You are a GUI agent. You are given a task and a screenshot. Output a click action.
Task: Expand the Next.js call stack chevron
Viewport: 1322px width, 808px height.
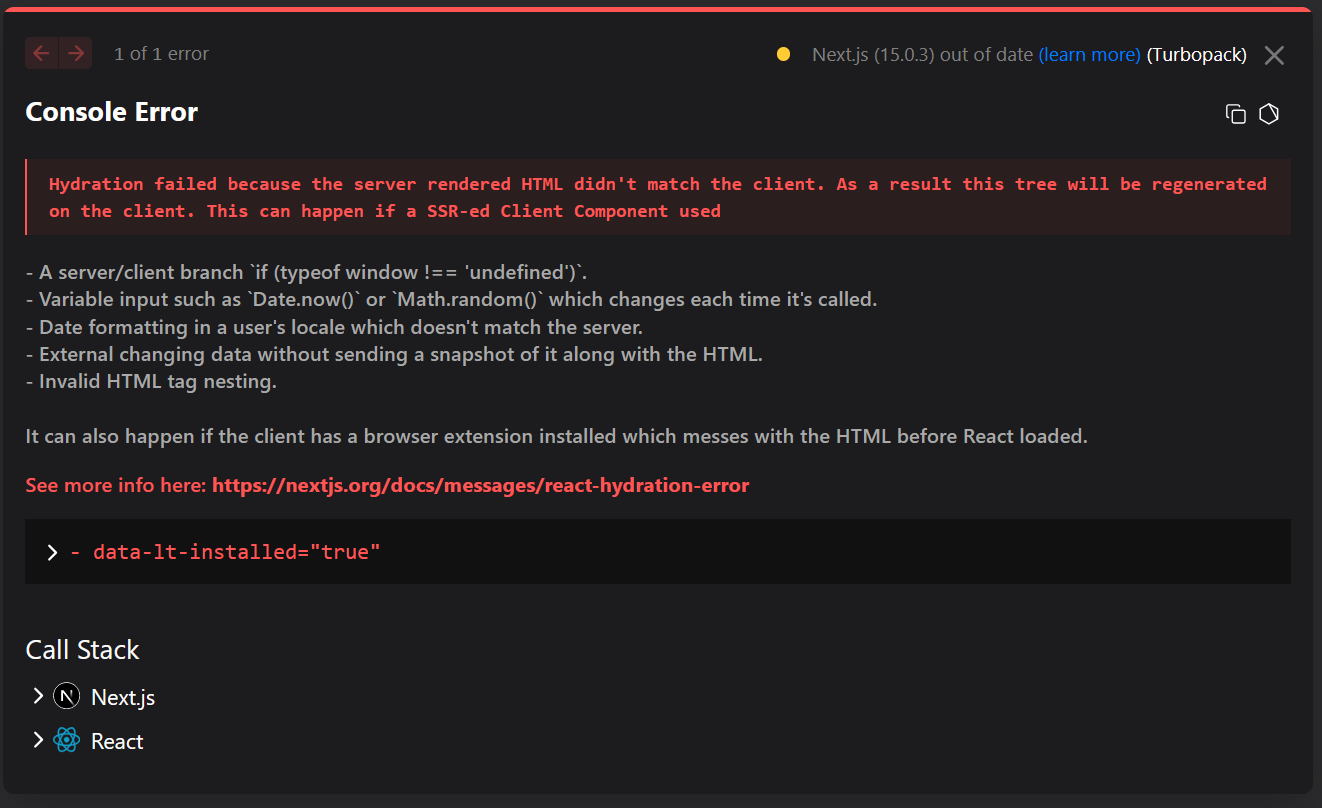[x=38, y=696]
